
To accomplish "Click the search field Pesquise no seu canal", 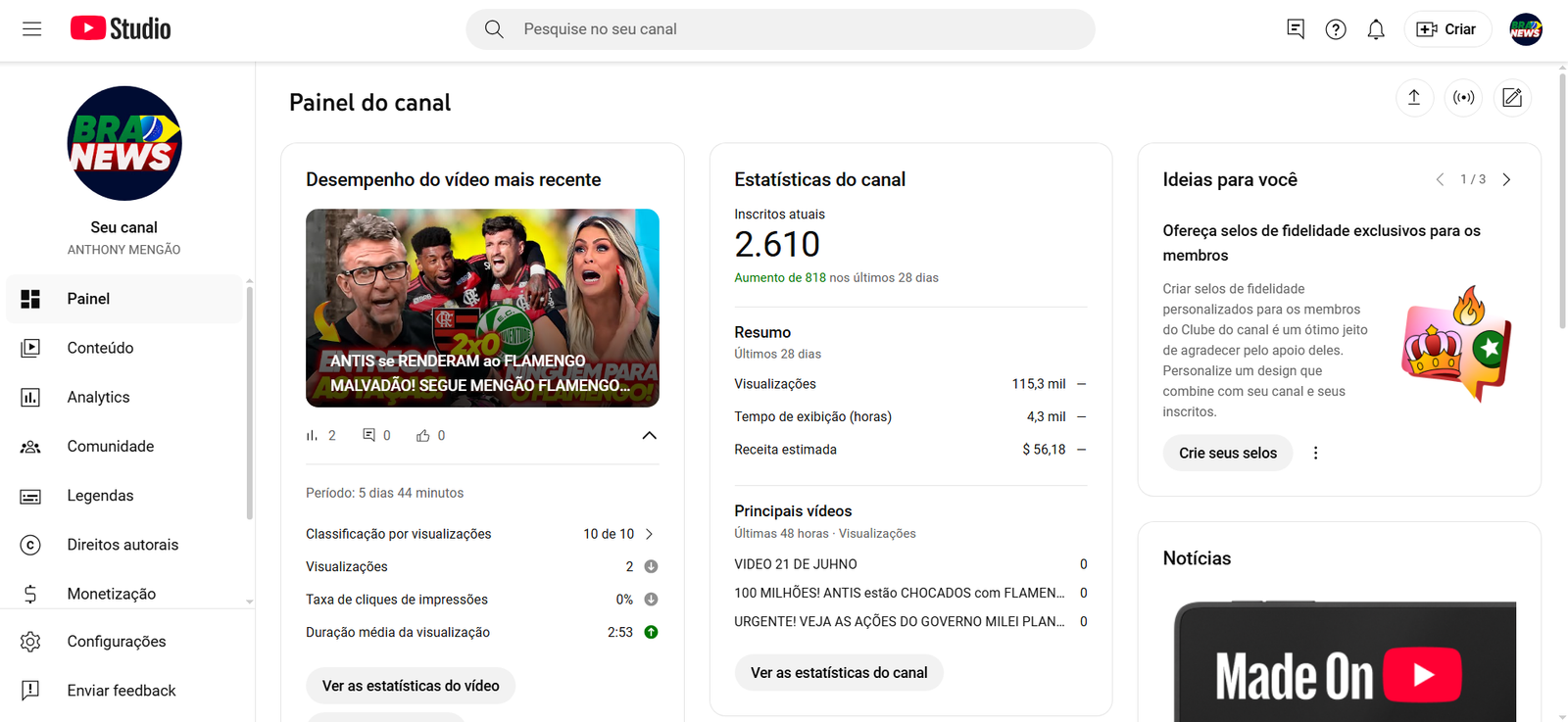I will pyautogui.click(x=794, y=29).
